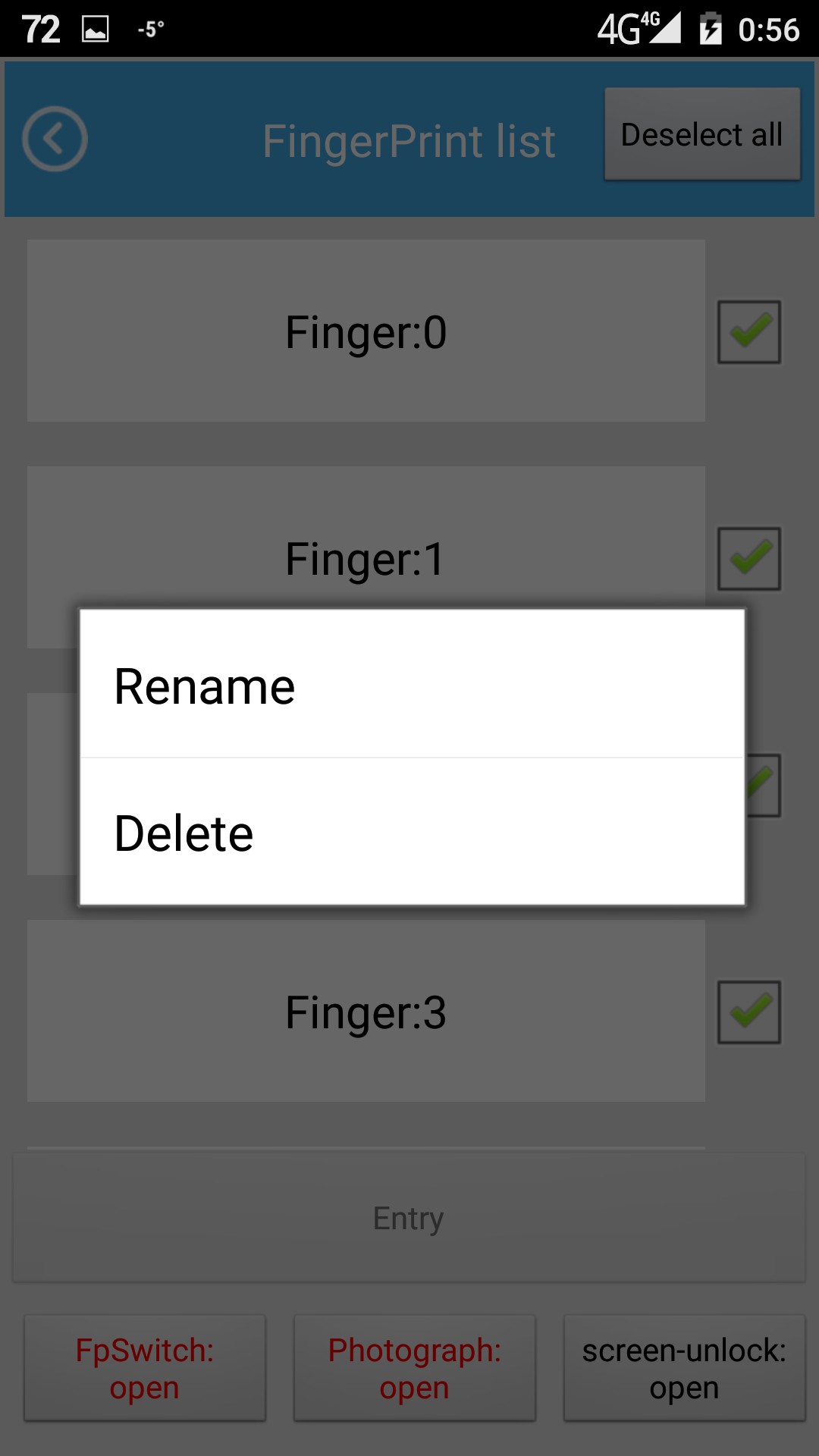Screen dimensions: 819x1456
Task: Toggle the FpSwitch: open button
Action: click(x=145, y=1368)
